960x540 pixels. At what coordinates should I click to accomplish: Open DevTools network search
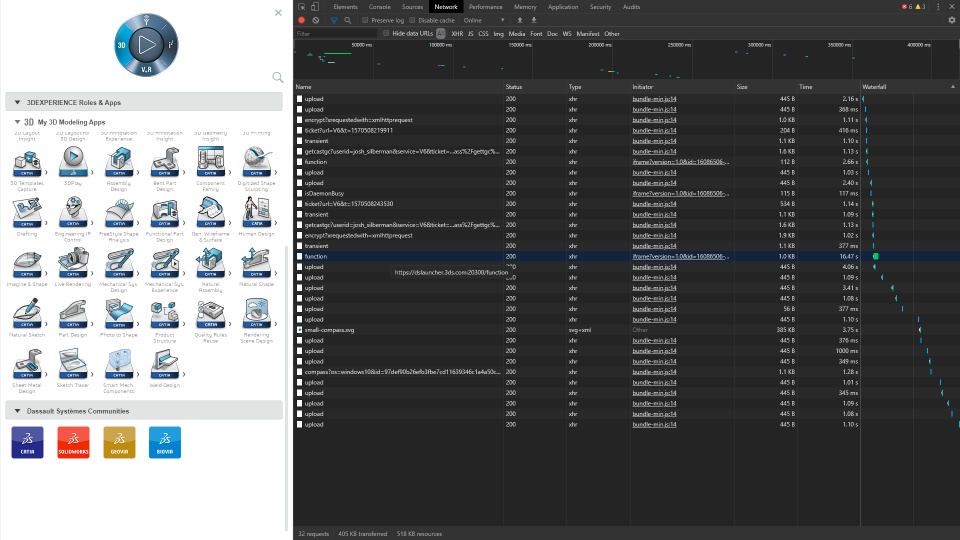348,20
